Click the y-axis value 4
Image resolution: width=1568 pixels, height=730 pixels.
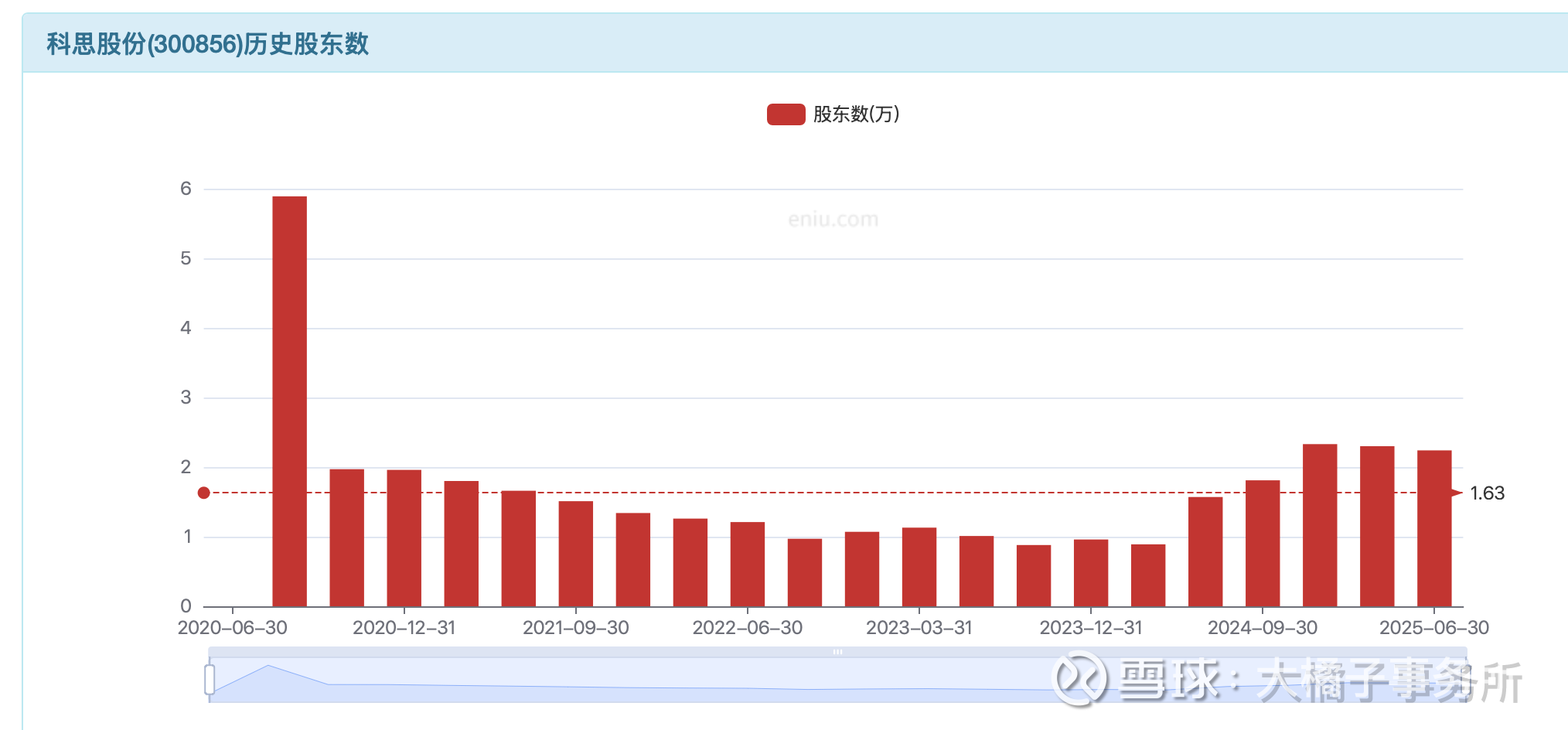[186, 328]
